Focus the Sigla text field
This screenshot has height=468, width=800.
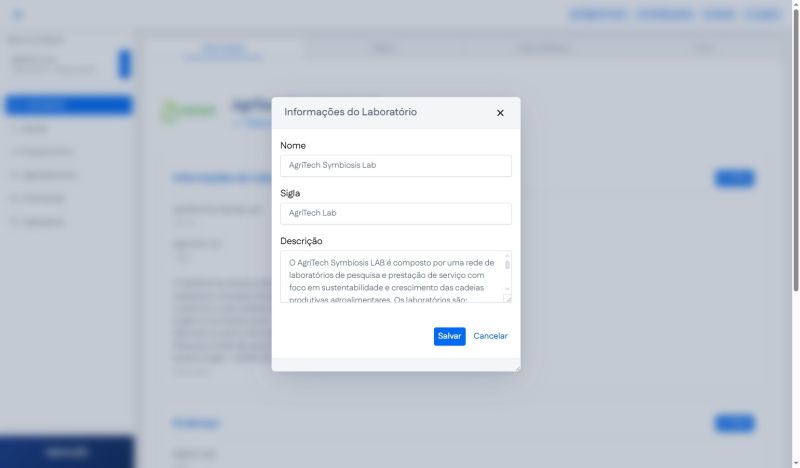(x=395, y=213)
